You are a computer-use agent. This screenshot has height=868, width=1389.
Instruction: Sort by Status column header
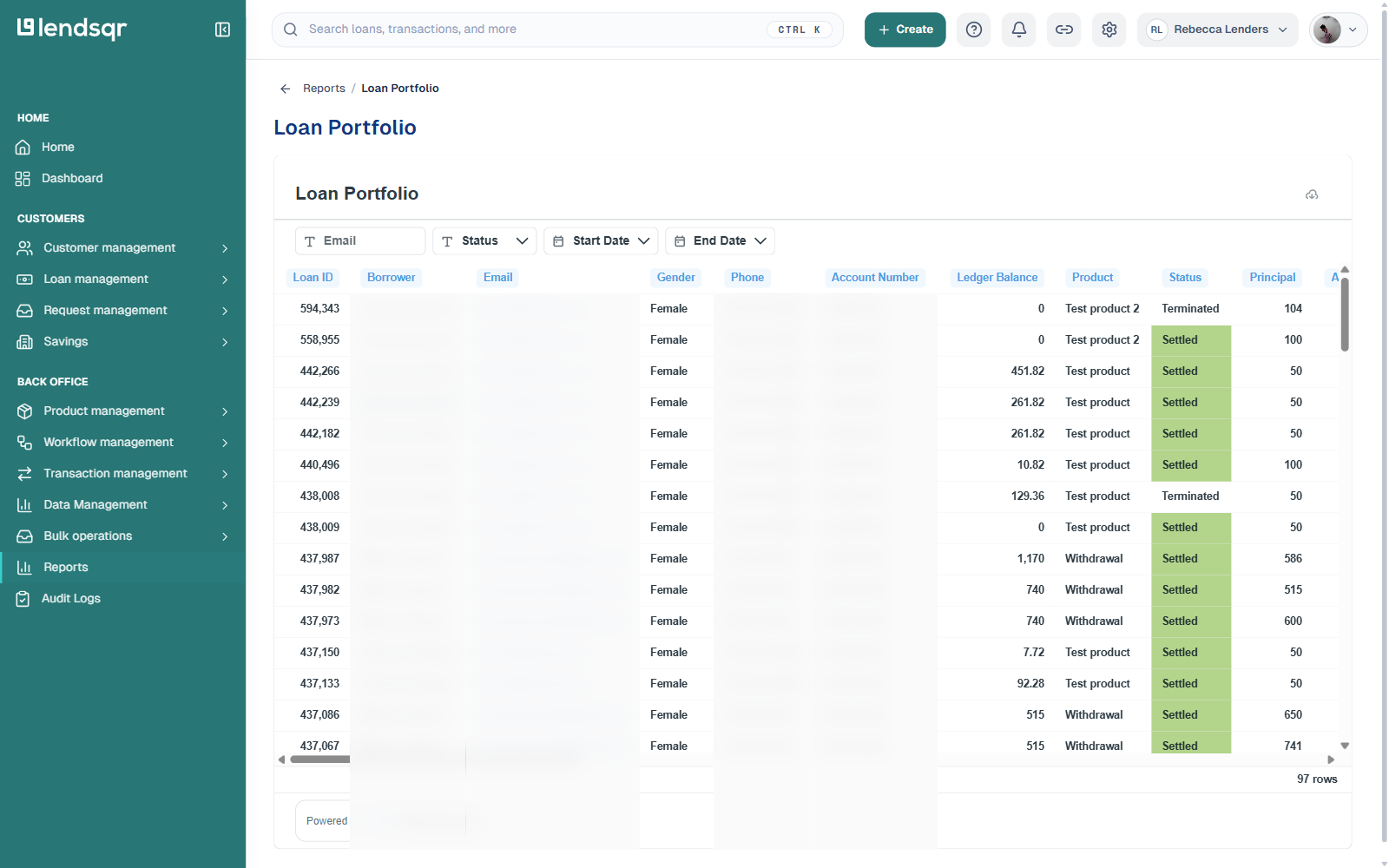pyautogui.click(x=1185, y=278)
